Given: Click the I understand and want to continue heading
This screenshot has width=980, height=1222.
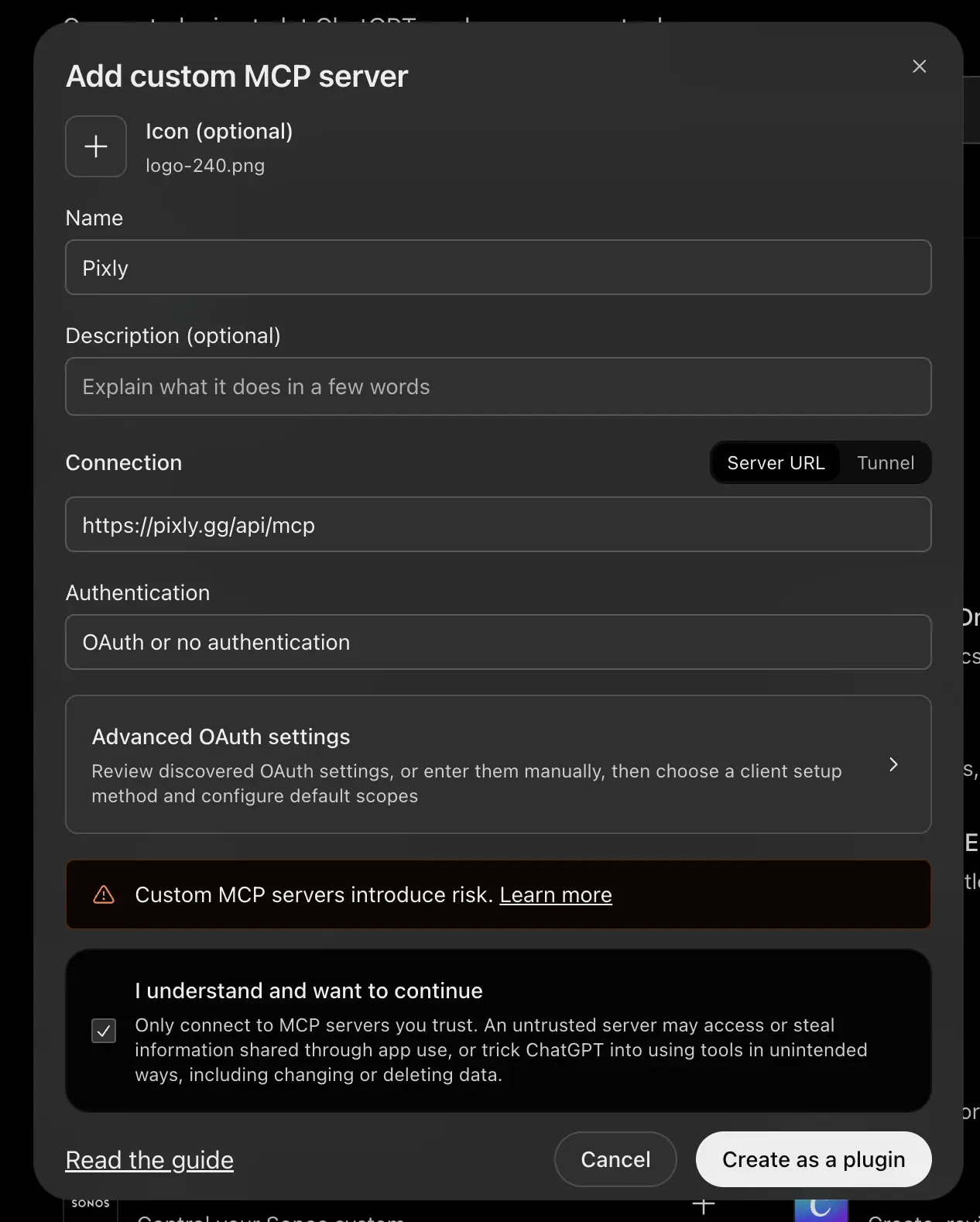Looking at the screenshot, I should tap(308, 990).
